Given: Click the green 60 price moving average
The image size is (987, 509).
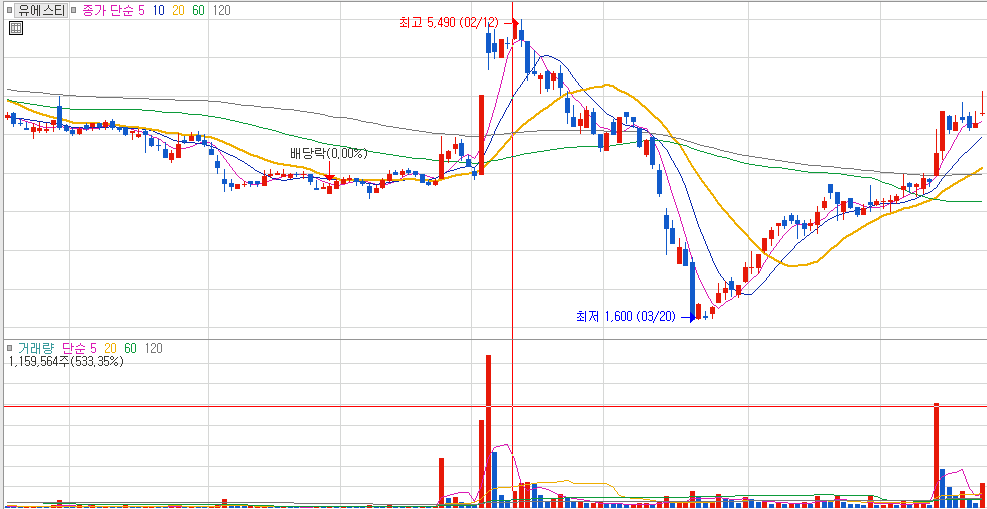Looking at the screenshot, I should point(198,11).
